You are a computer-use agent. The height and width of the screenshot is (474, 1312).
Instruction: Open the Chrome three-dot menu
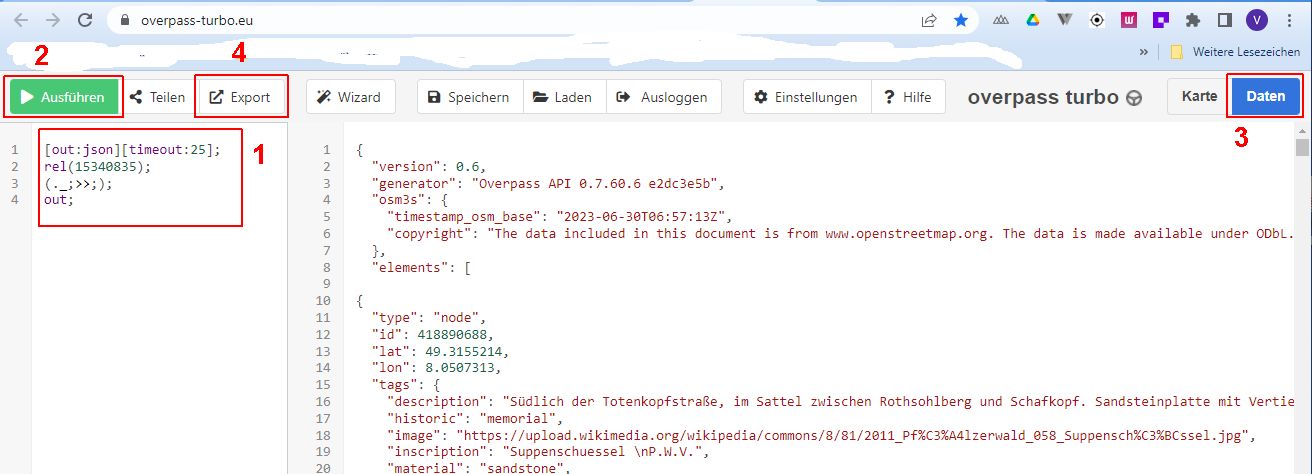click(1289, 20)
